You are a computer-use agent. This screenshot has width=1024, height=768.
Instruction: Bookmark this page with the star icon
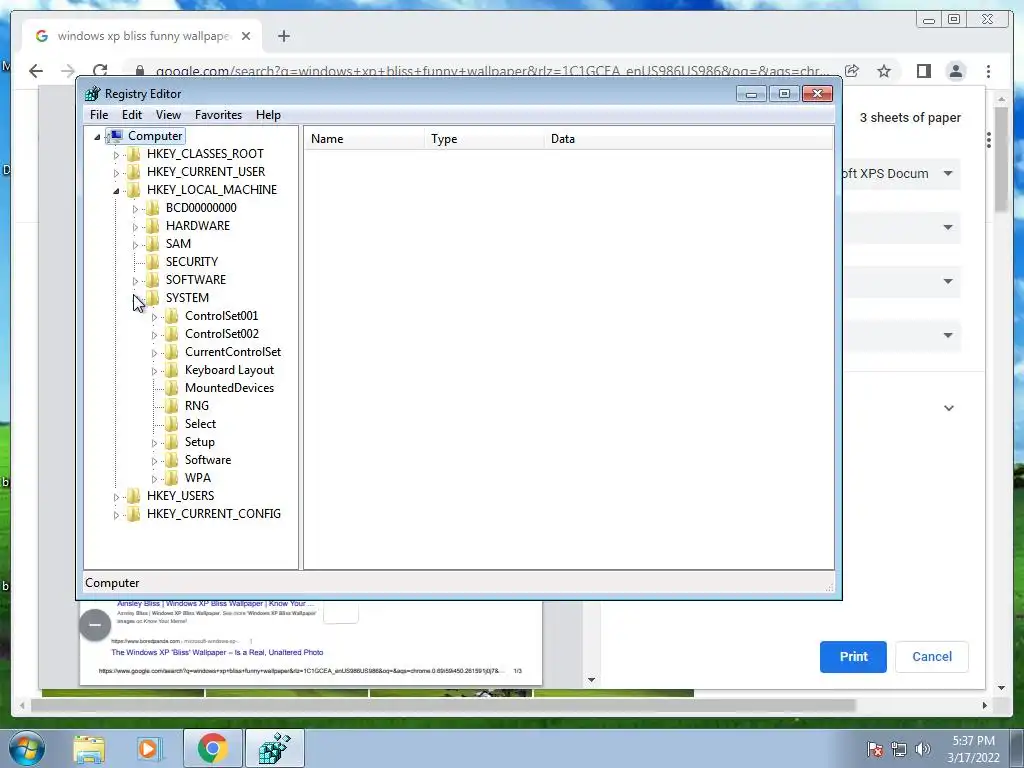coord(884,71)
